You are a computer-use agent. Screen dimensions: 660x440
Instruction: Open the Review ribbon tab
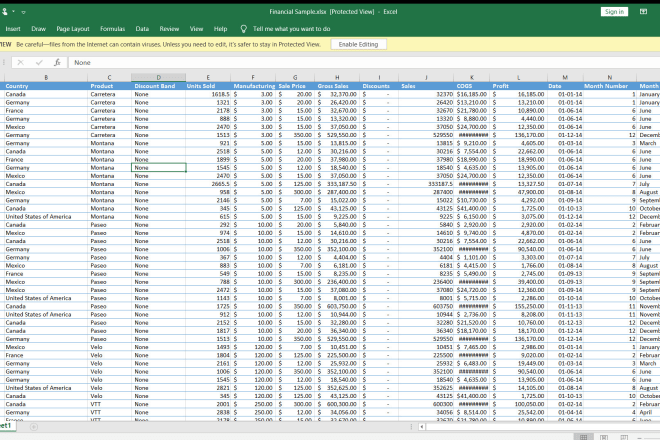tap(169, 29)
